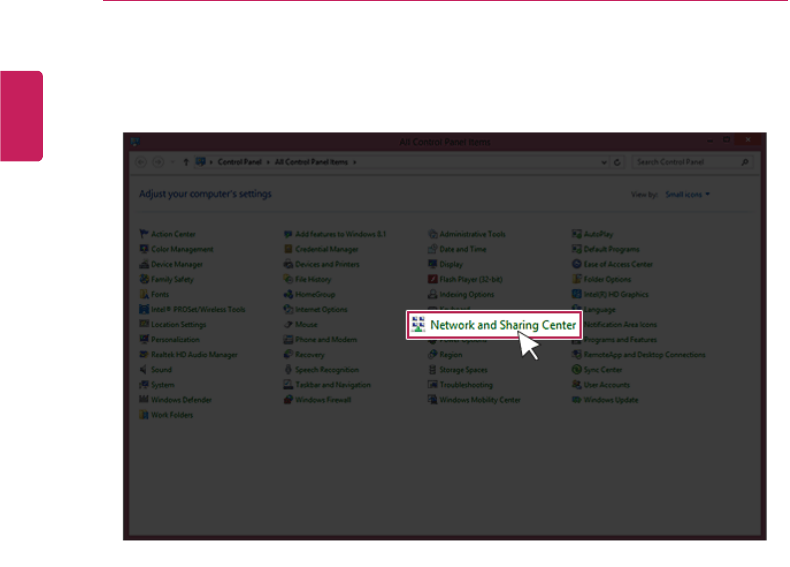This screenshot has height=567, width=790.
Task: Click the Sound speaker icon
Action: pyautogui.click(x=144, y=369)
